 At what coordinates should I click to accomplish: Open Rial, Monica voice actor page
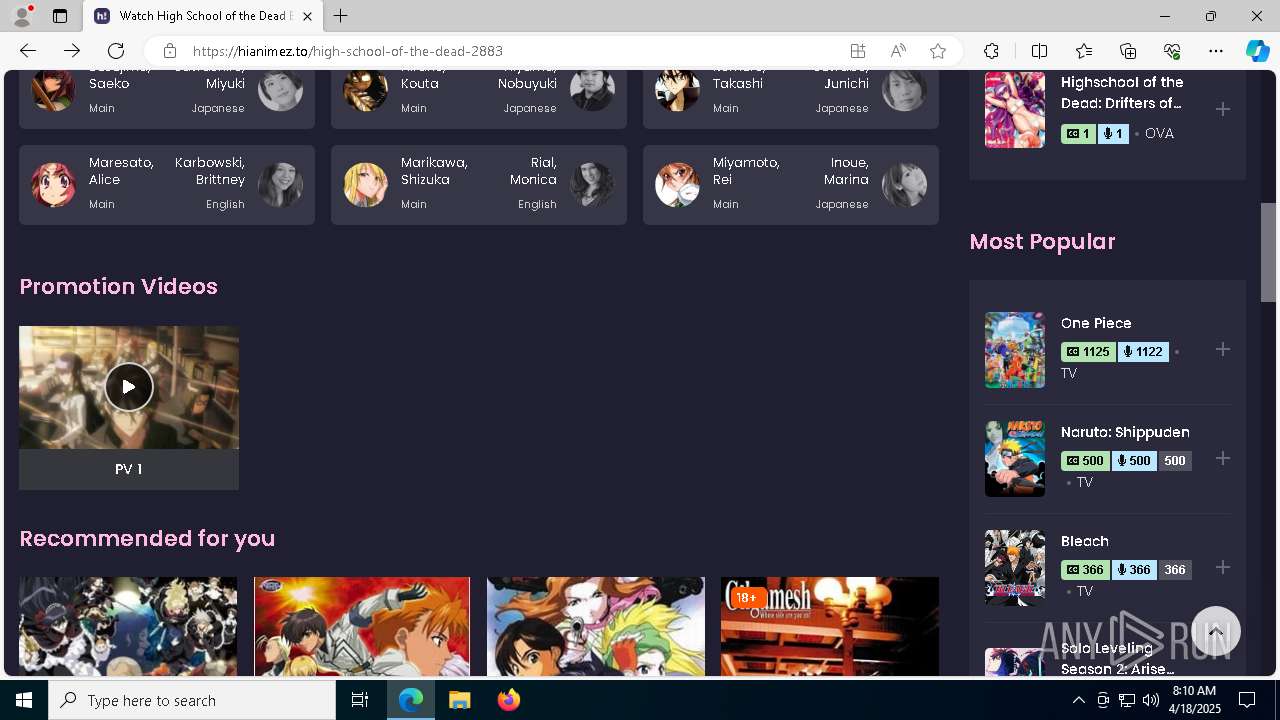tap(533, 171)
